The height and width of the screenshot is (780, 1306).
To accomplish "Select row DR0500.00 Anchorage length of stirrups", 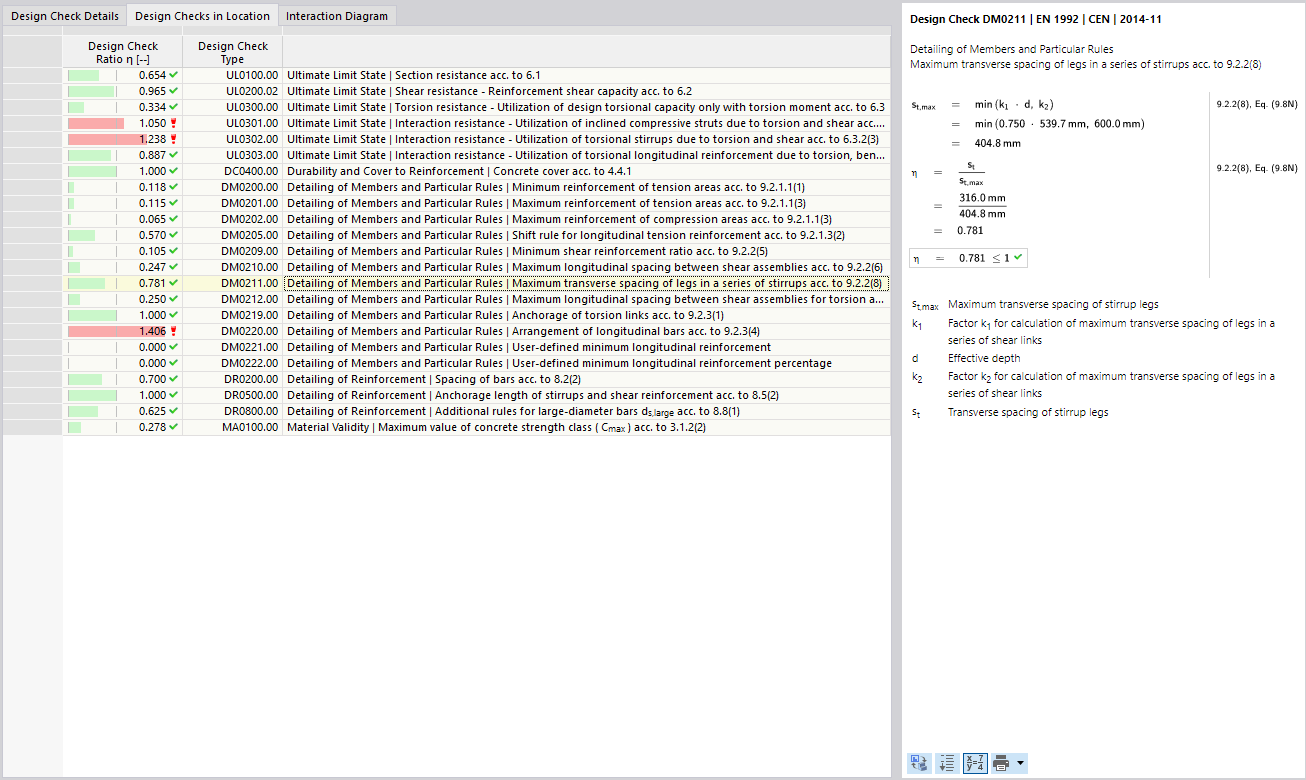I will click(476, 395).
